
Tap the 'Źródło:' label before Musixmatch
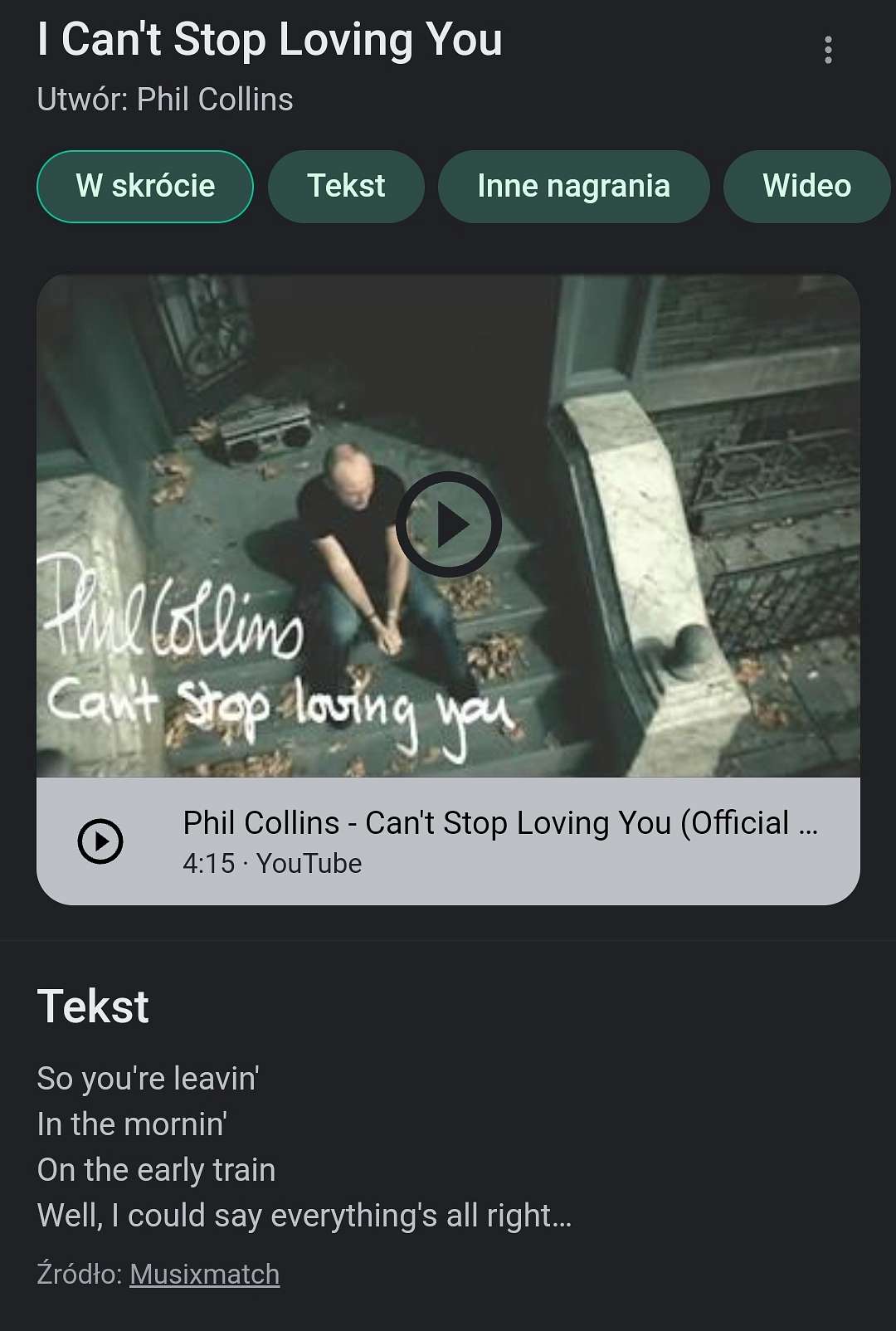[80, 1274]
